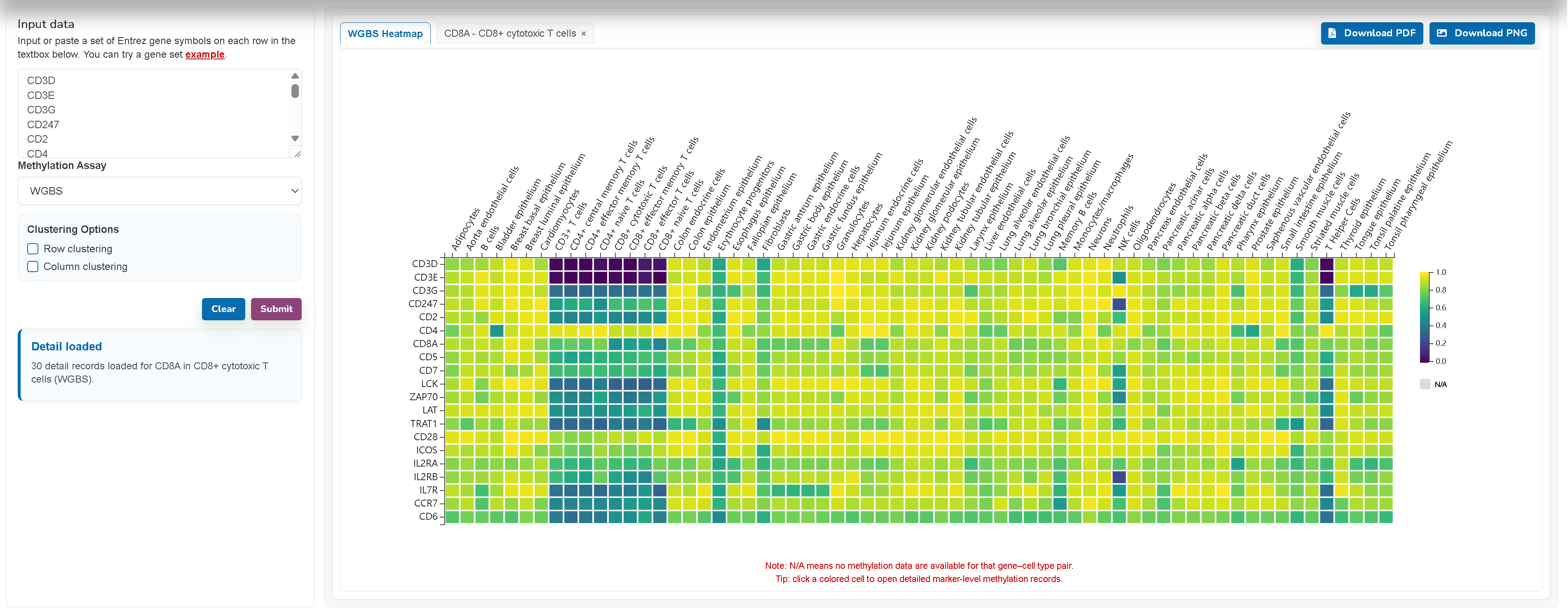Image resolution: width=1568 pixels, height=615 pixels.
Task: Click the Clear button
Action: [223, 309]
